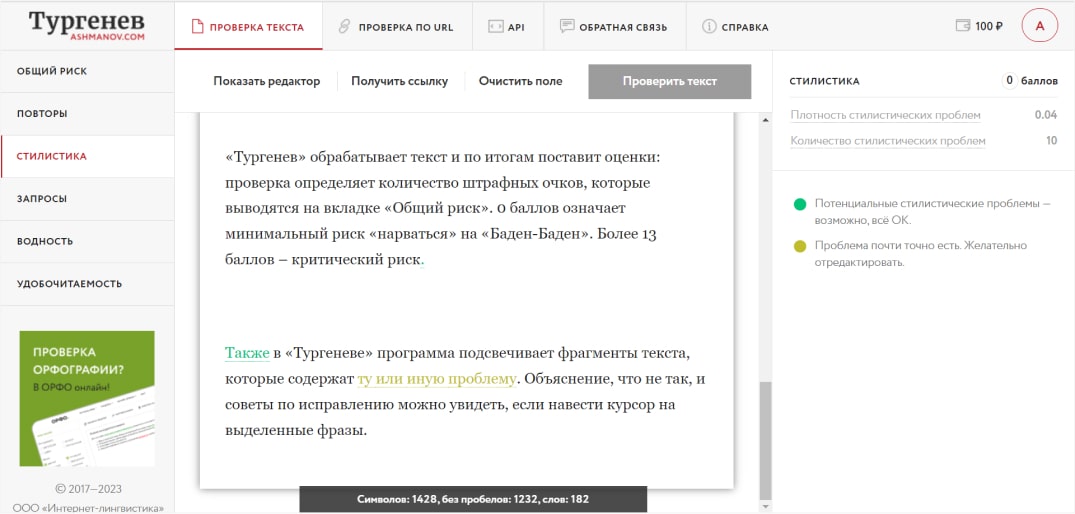Click the Тургенев logo

tap(87, 25)
